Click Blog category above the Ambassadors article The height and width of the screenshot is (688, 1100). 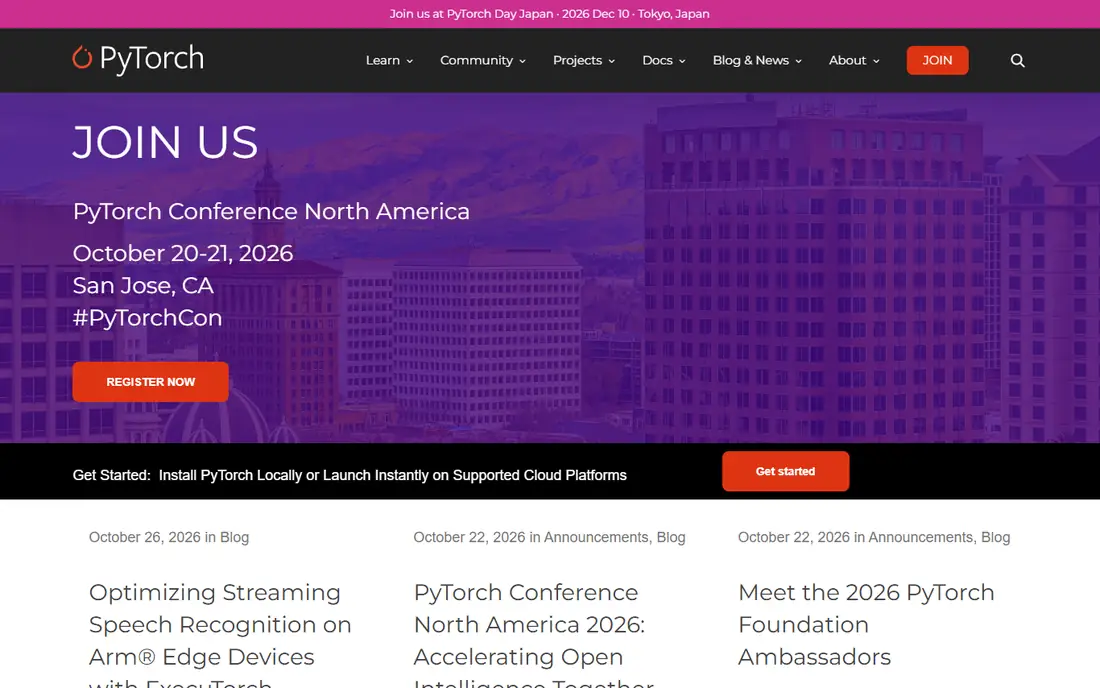[x=995, y=537]
